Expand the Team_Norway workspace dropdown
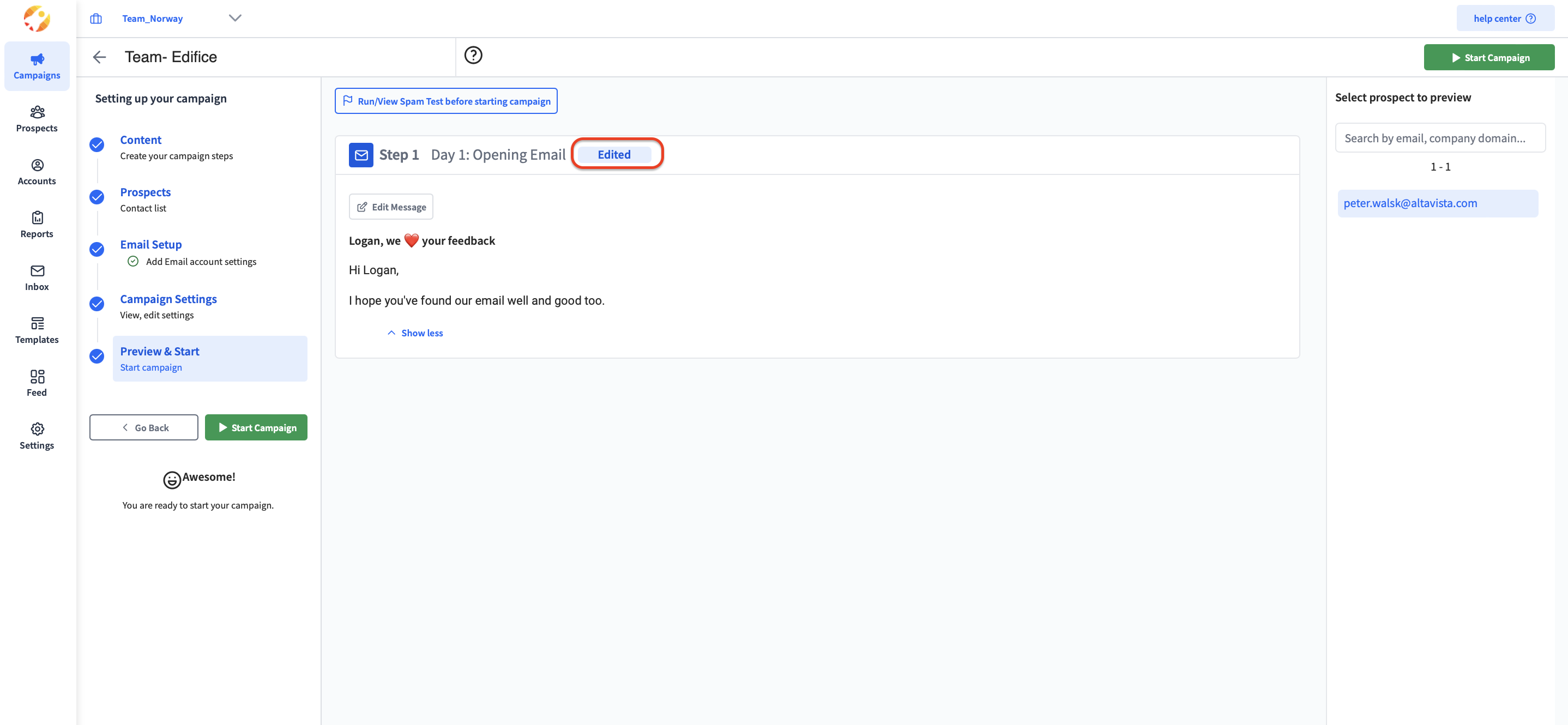1568x725 pixels. (x=235, y=19)
